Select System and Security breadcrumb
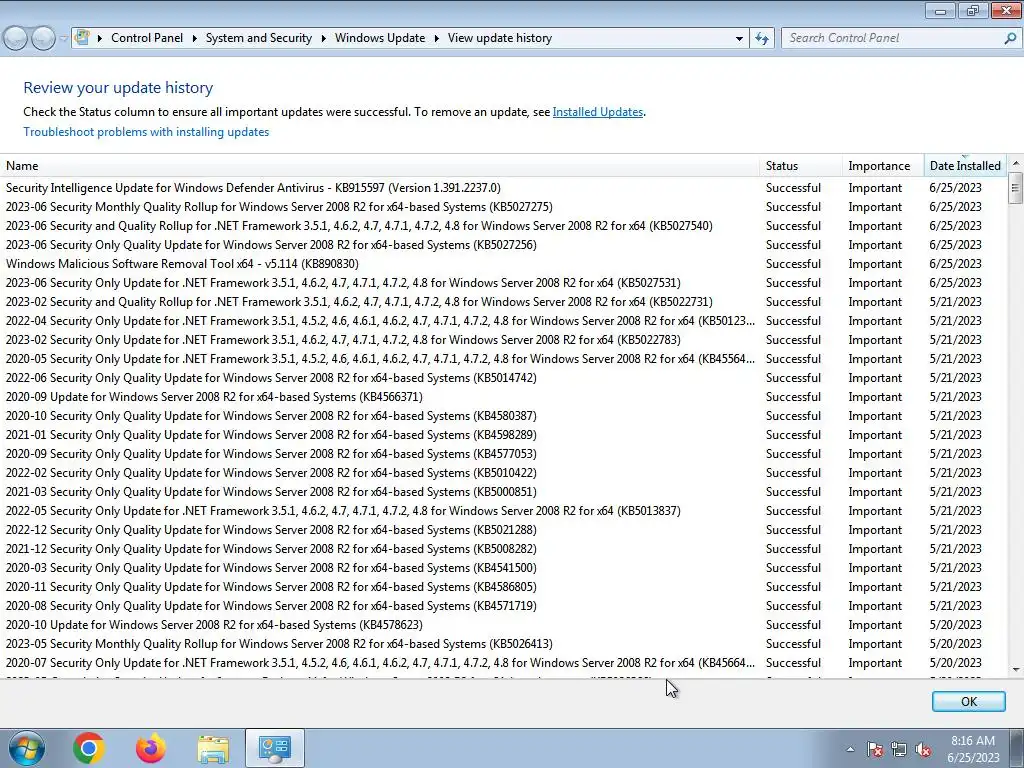Screen dimensions: 1024x768 coord(259,38)
